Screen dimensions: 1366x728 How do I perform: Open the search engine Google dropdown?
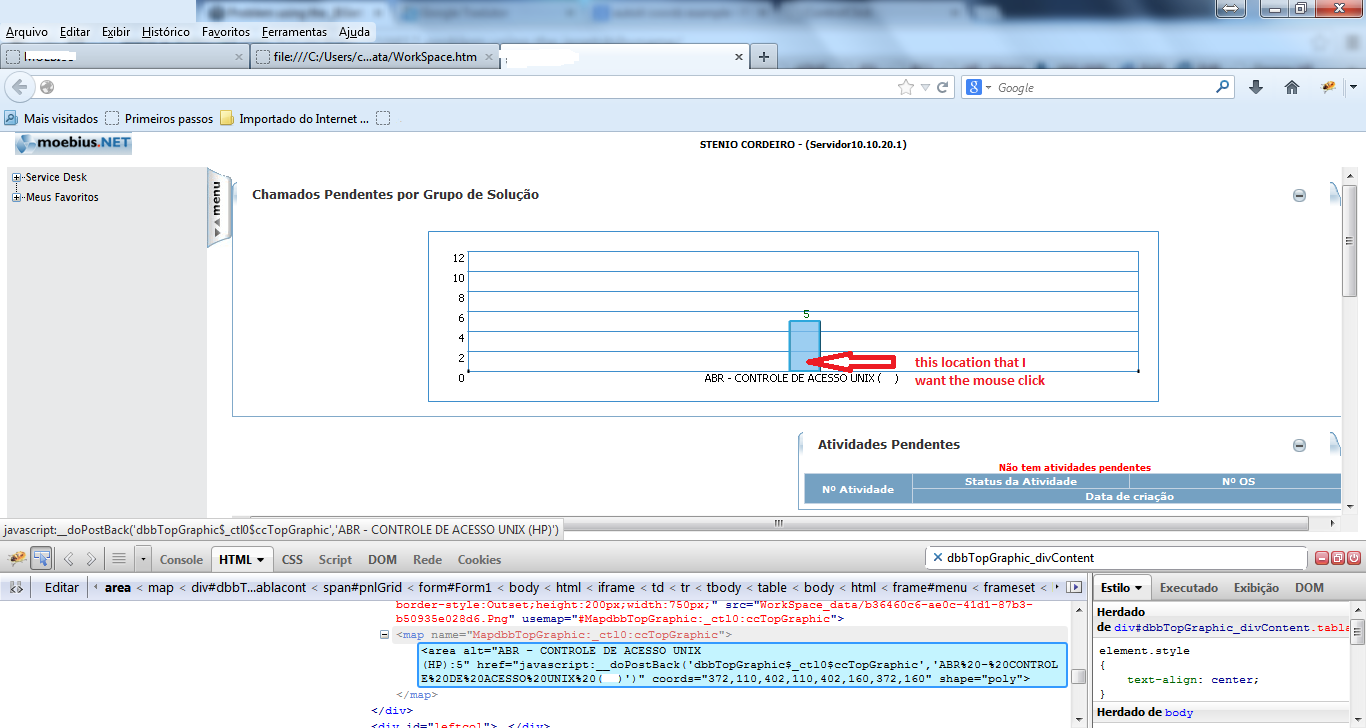(989, 88)
